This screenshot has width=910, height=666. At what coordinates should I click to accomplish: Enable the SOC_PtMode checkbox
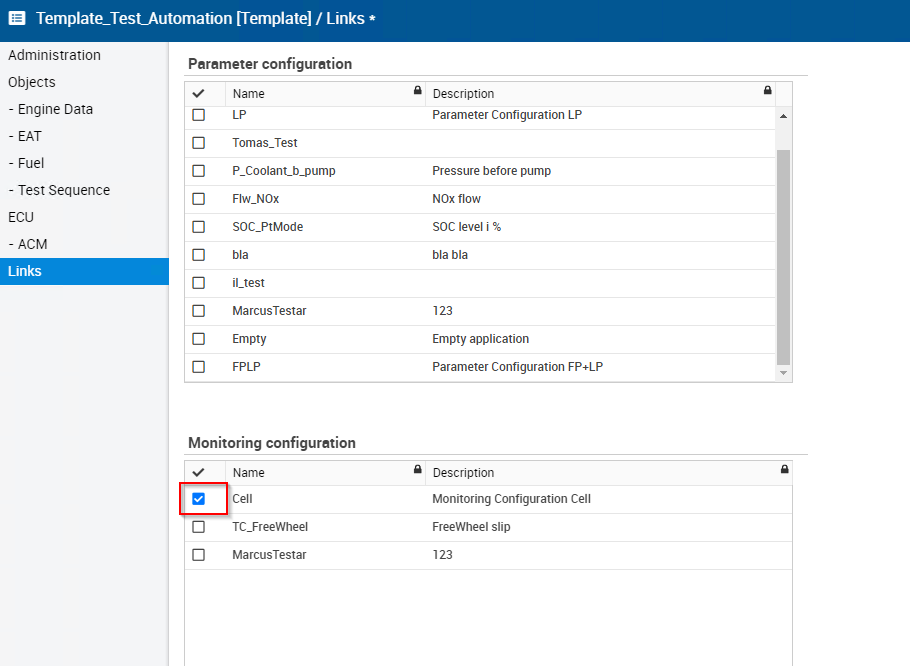[197, 226]
